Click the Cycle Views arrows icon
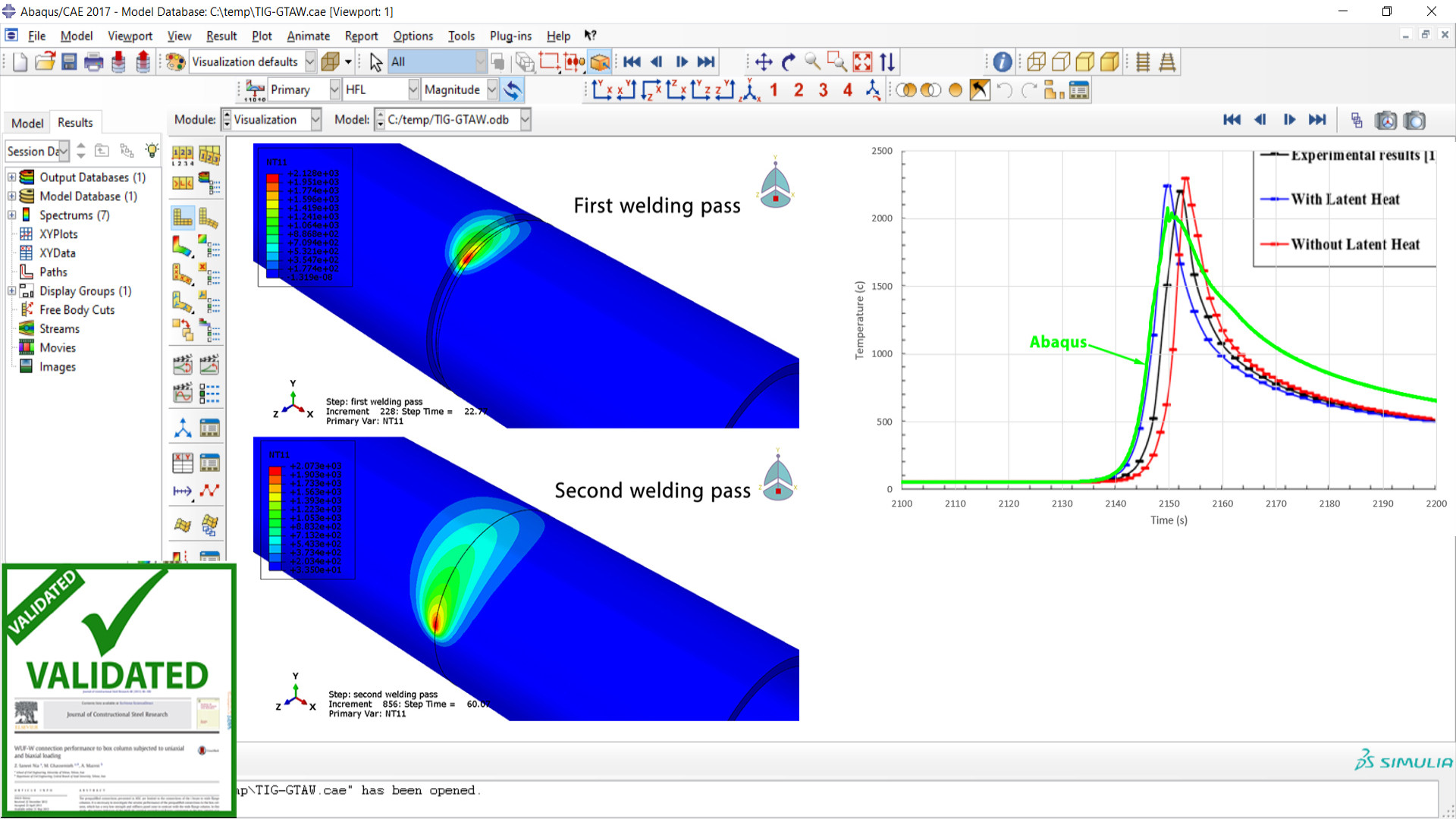Screen dimensions: 1456x819 tap(887, 62)
